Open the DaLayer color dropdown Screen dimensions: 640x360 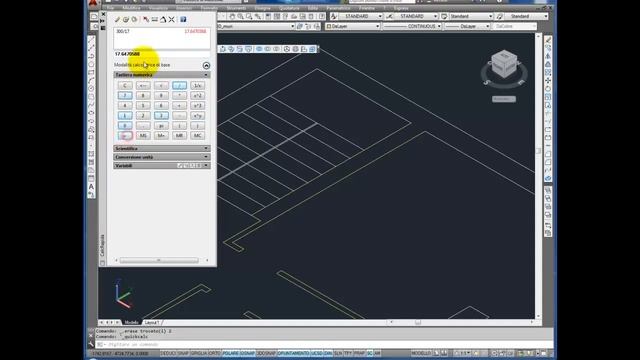378,26
